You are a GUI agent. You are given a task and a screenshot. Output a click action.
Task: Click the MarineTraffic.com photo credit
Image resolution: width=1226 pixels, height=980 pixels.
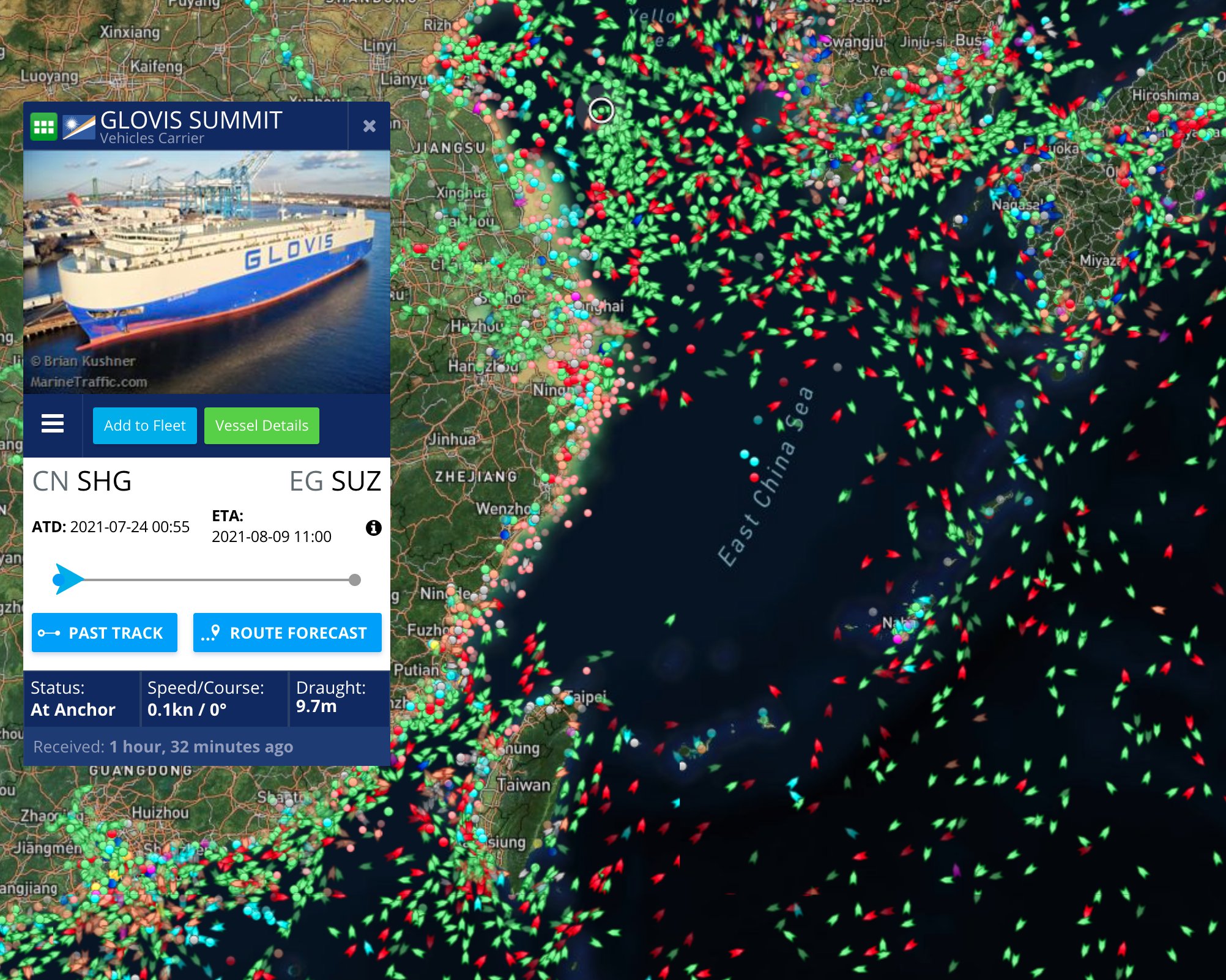(89, 382)
